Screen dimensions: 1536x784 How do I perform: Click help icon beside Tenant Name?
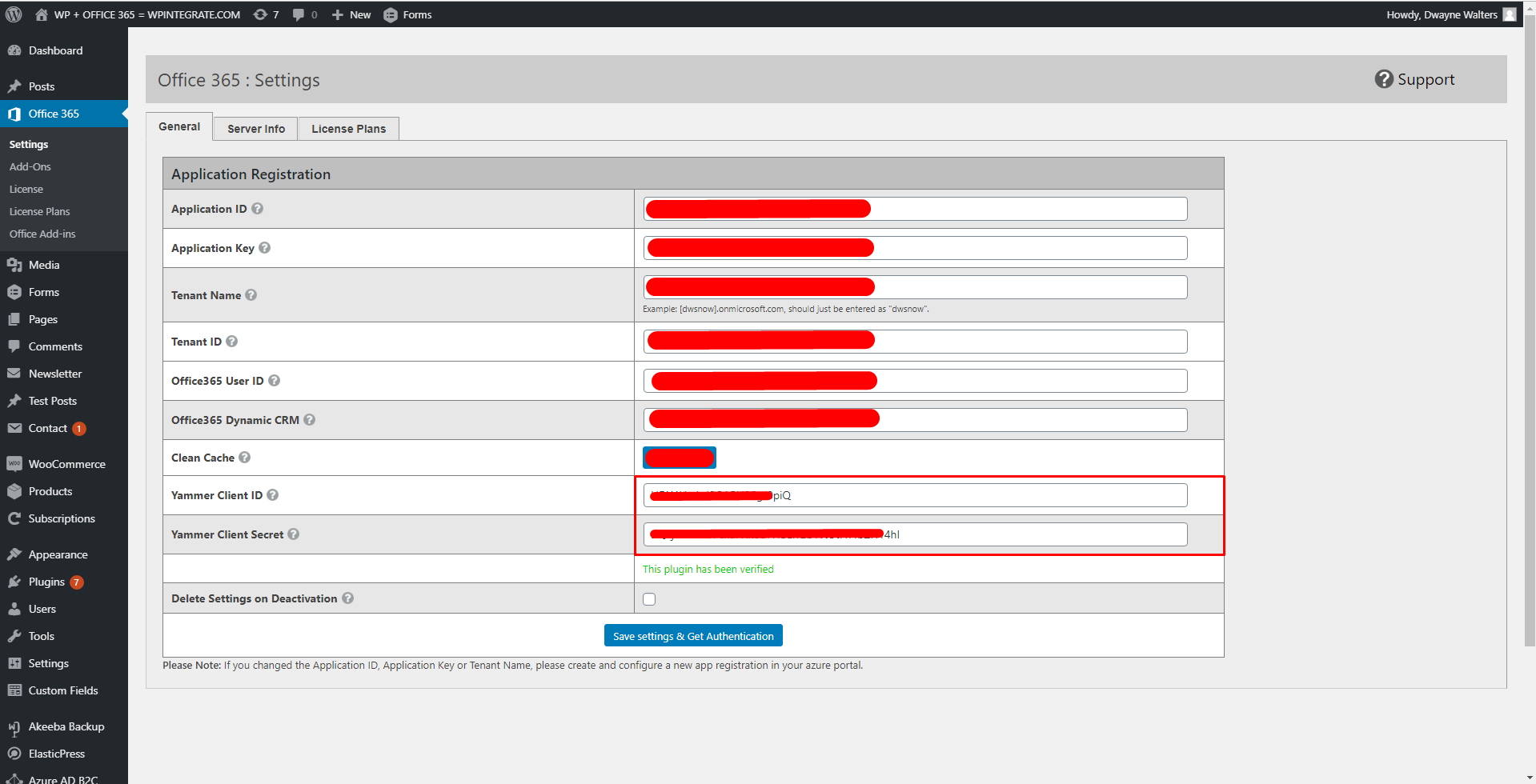(251, 295)
